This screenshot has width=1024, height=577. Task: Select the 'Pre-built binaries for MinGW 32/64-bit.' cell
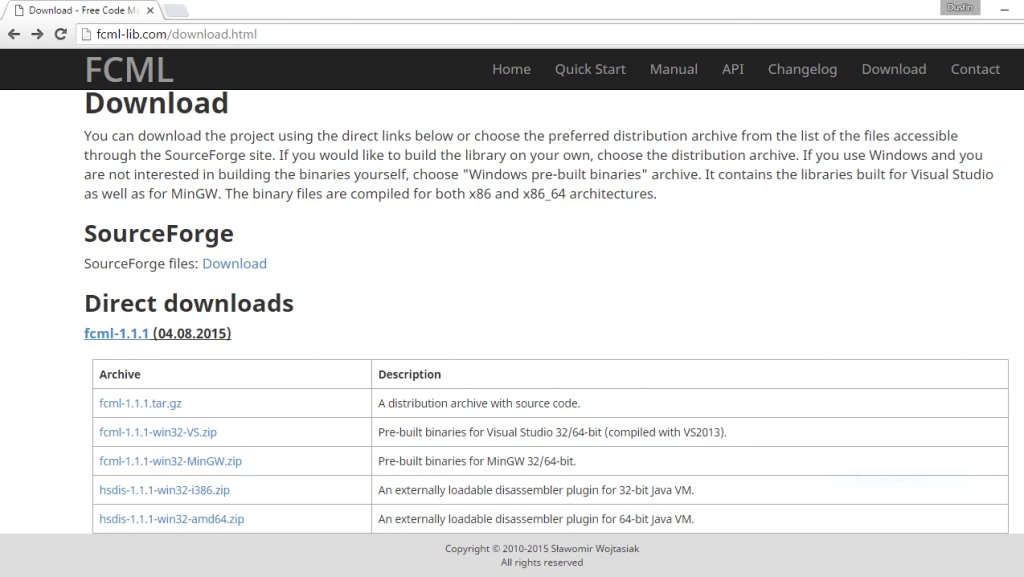point(690,461)
